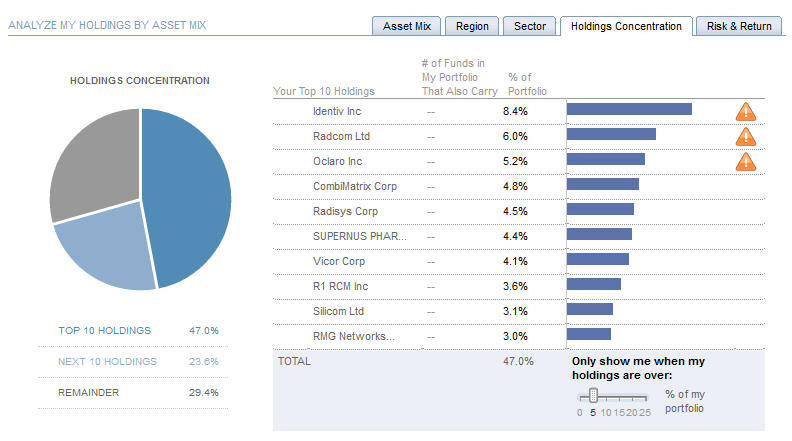Switch to the Asset Mix tab
792x441 pixels.
404,26
